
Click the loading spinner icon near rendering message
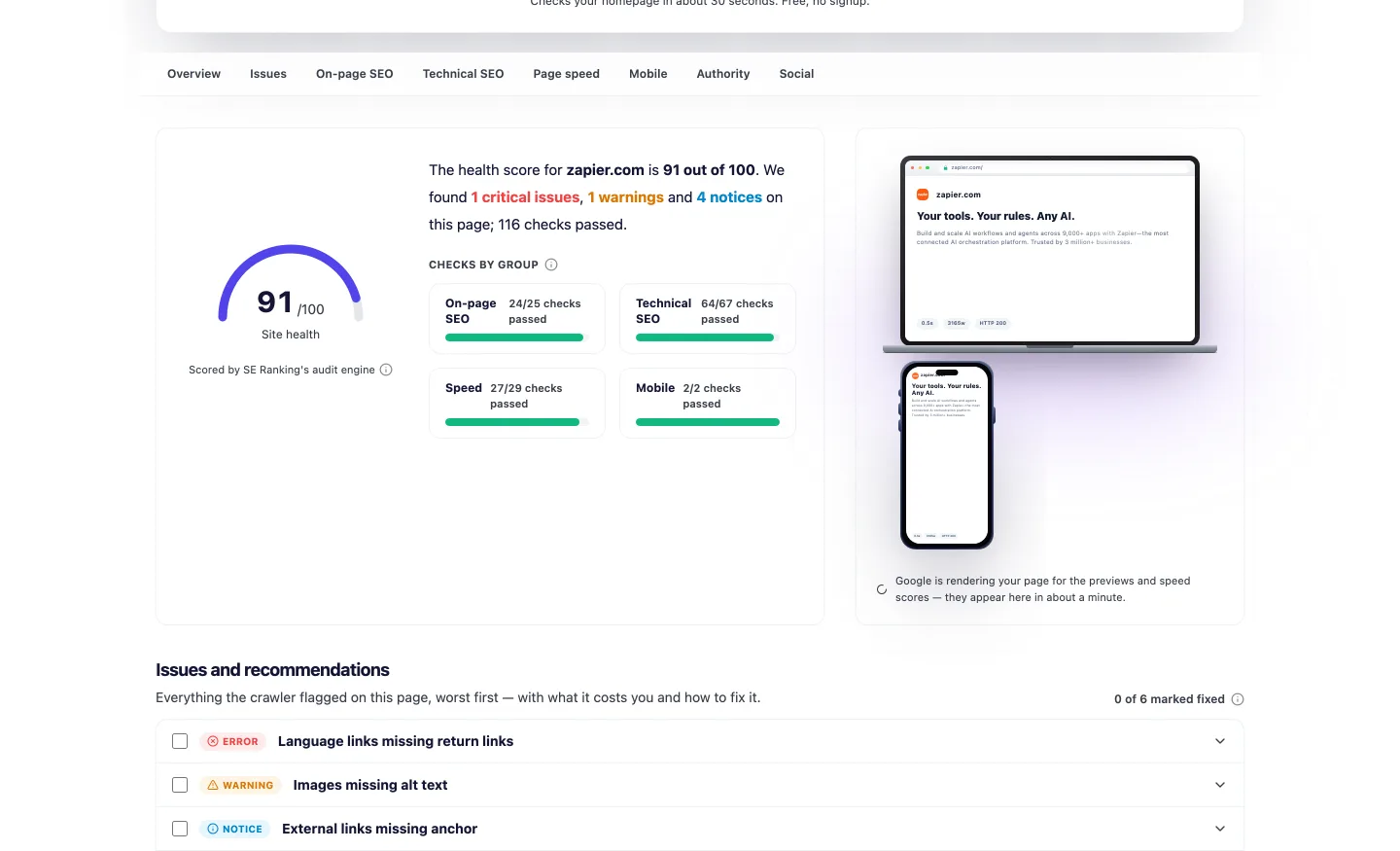click(882, 589)
